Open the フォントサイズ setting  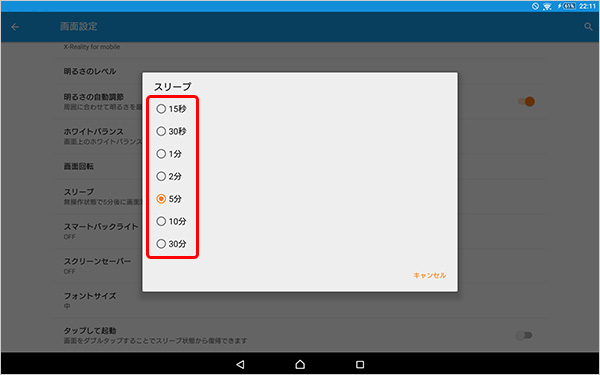point(300,300)
